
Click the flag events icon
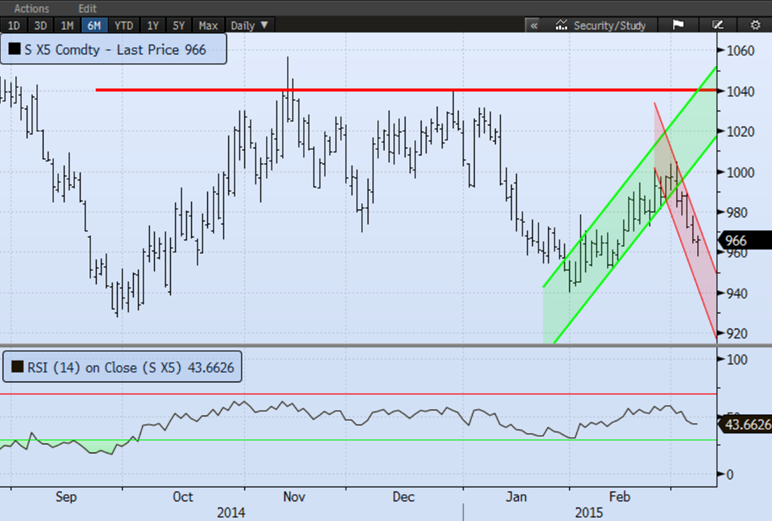(x=678, y=25)
